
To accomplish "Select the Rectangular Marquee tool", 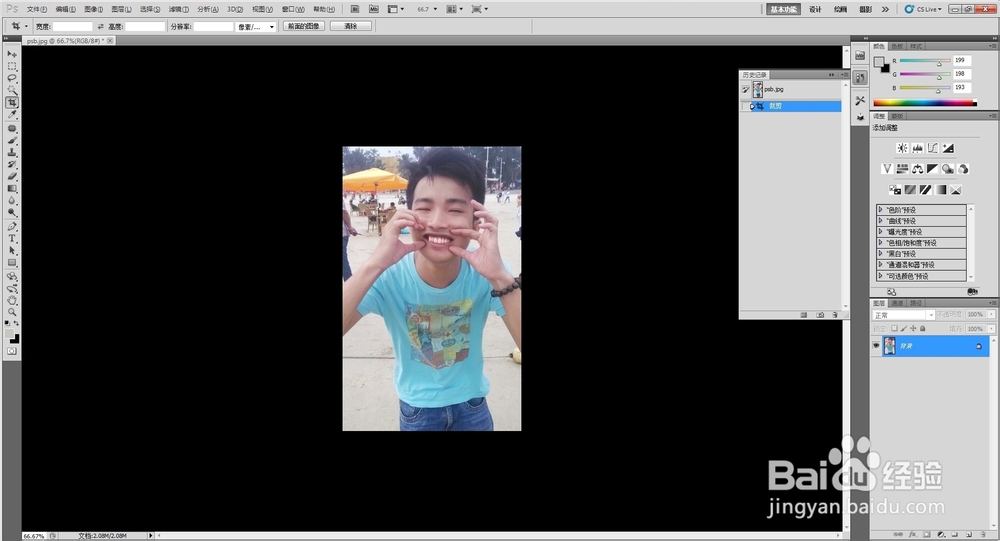I will point(12,66).
